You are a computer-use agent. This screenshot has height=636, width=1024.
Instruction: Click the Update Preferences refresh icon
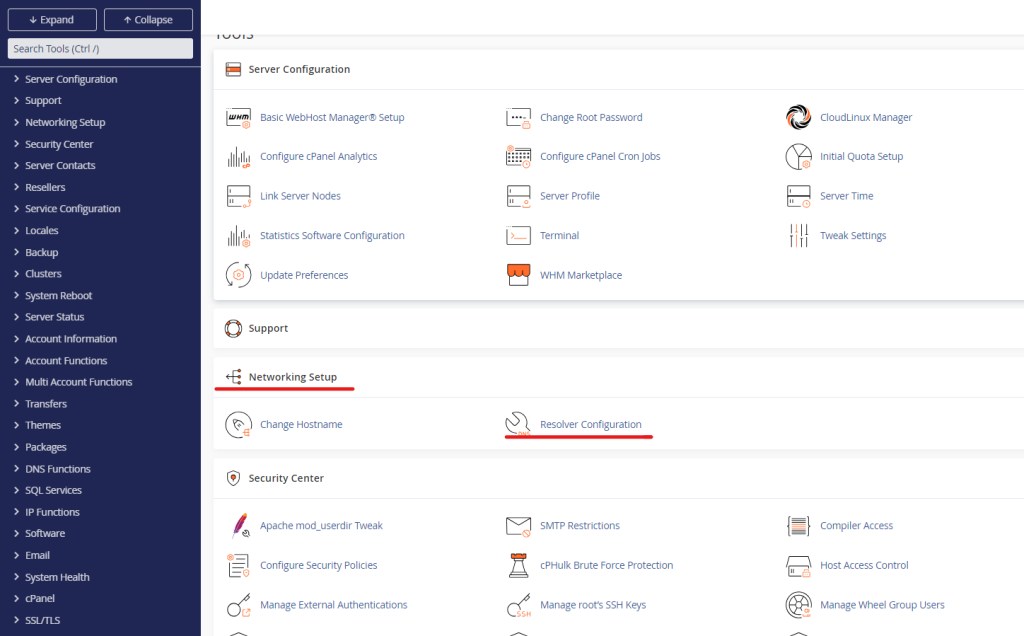(x=239, y=275)
